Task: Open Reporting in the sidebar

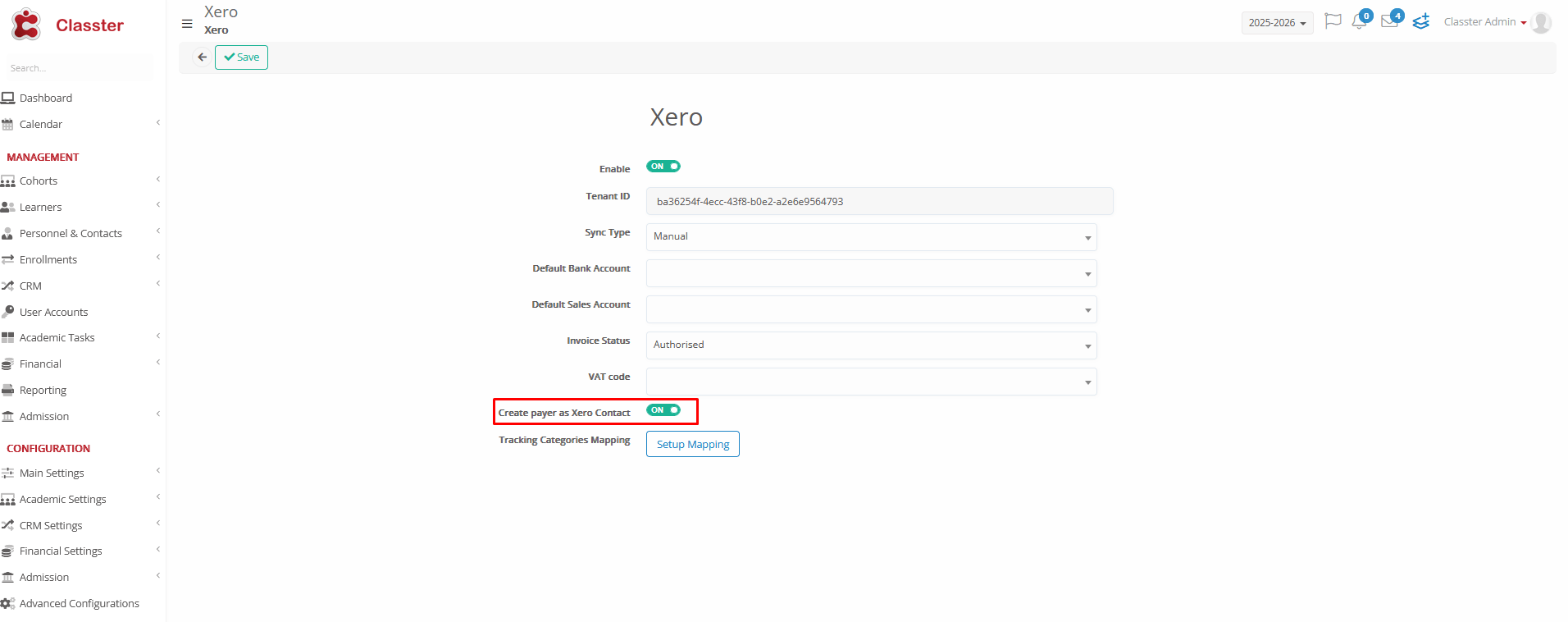Action: [43, 391]
